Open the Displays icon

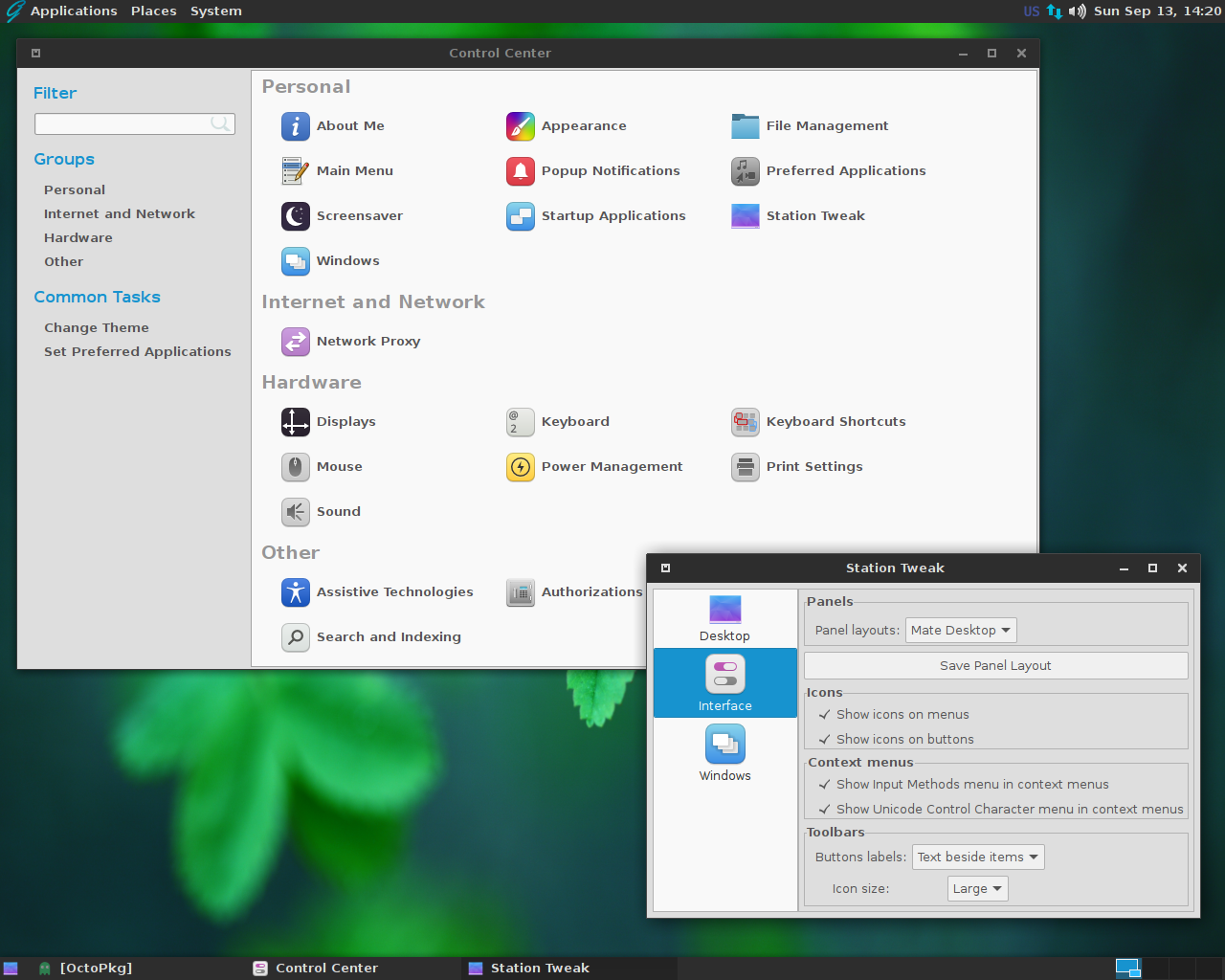pos(296,422)
